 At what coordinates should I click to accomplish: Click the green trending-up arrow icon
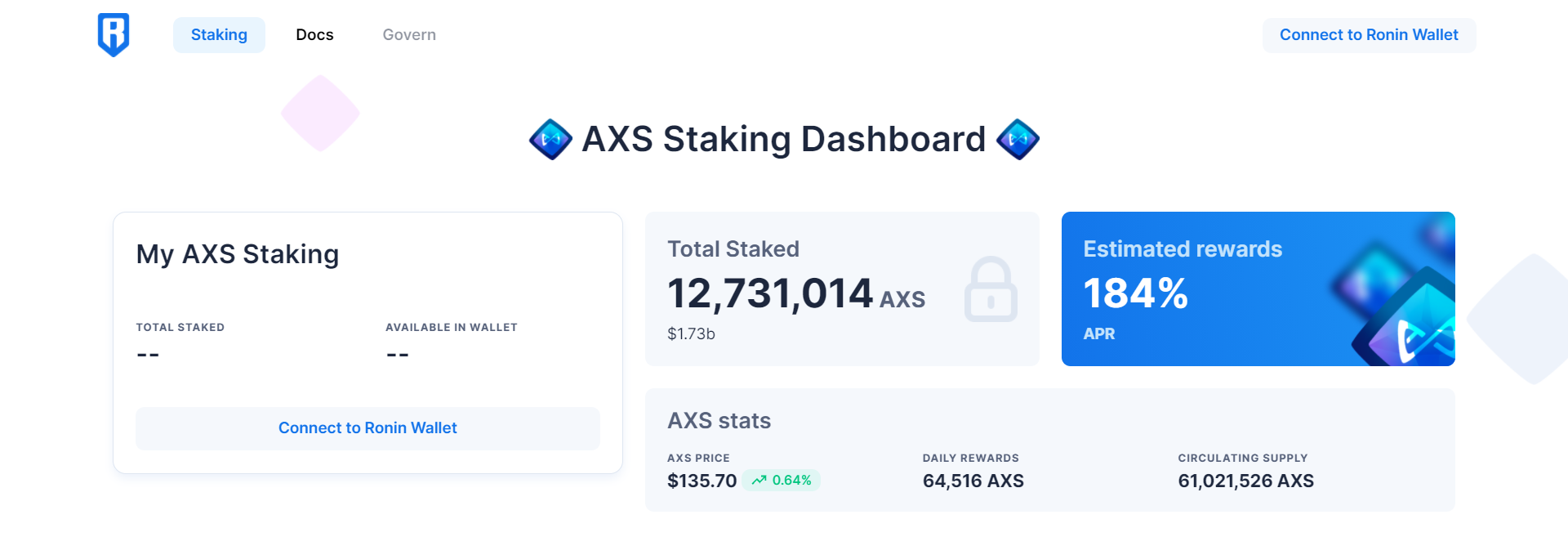click(x=759, y=481)
